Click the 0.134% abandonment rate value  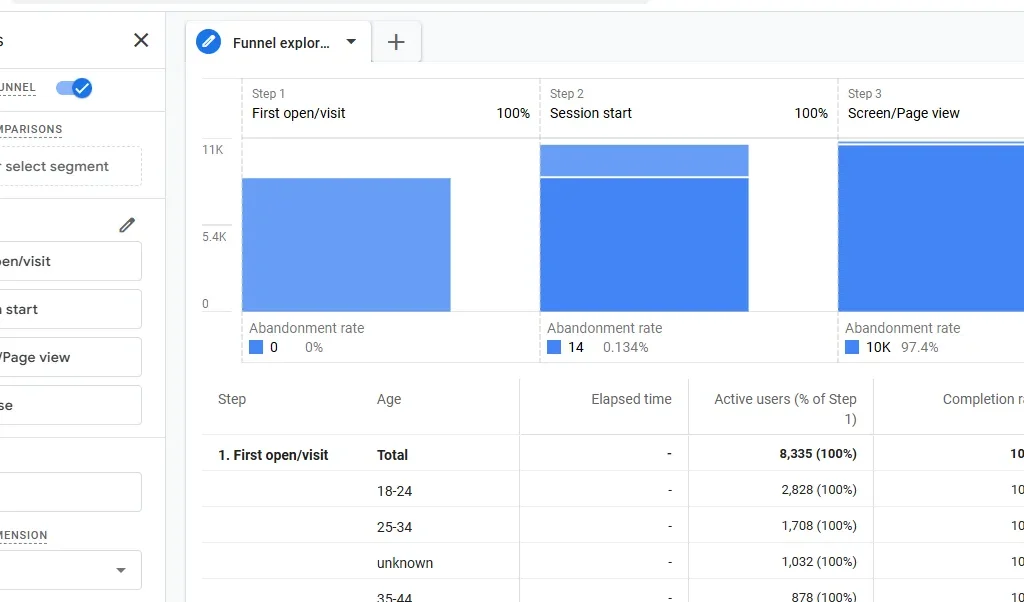coord(626,347)
